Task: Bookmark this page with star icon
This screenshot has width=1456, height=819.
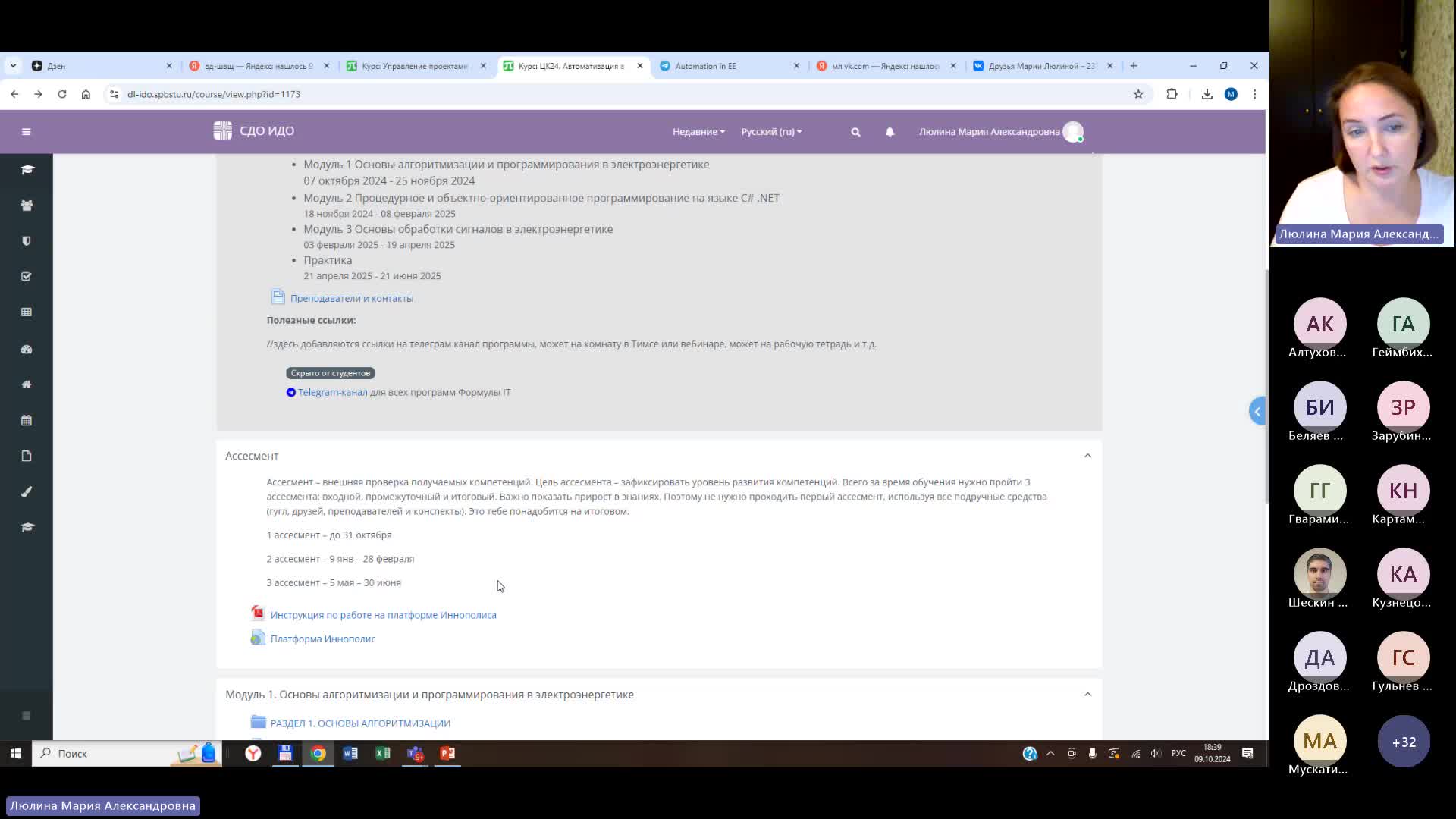Action: (1138, 94)
